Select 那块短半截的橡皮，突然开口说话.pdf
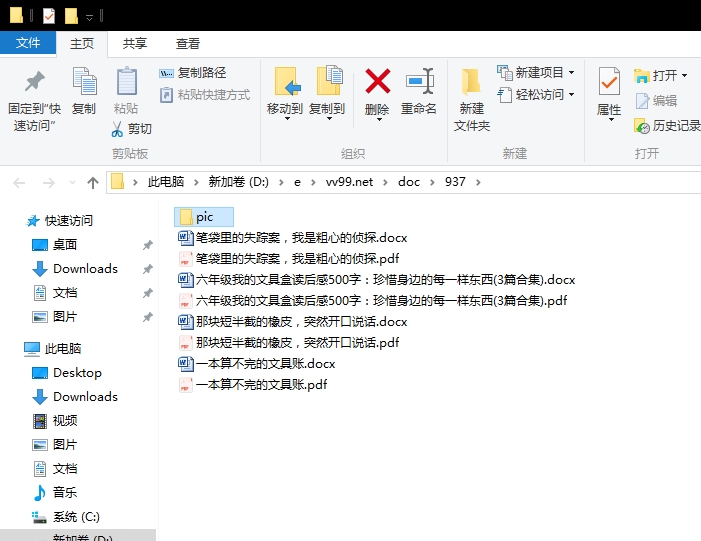Image resolution: width=701 pixels, height=541 pixels. [289, 342]
